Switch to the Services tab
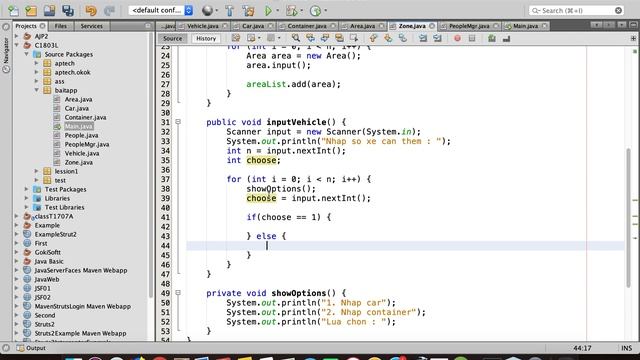Viewport: 640px width, 360px height. click(x=91, y=26)
